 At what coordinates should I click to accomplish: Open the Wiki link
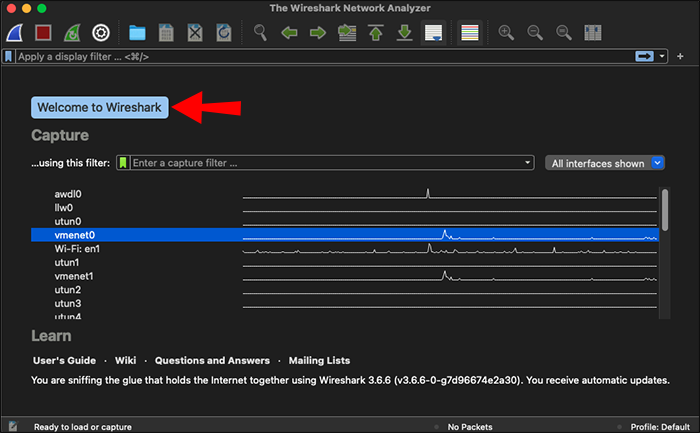point(125,360)
